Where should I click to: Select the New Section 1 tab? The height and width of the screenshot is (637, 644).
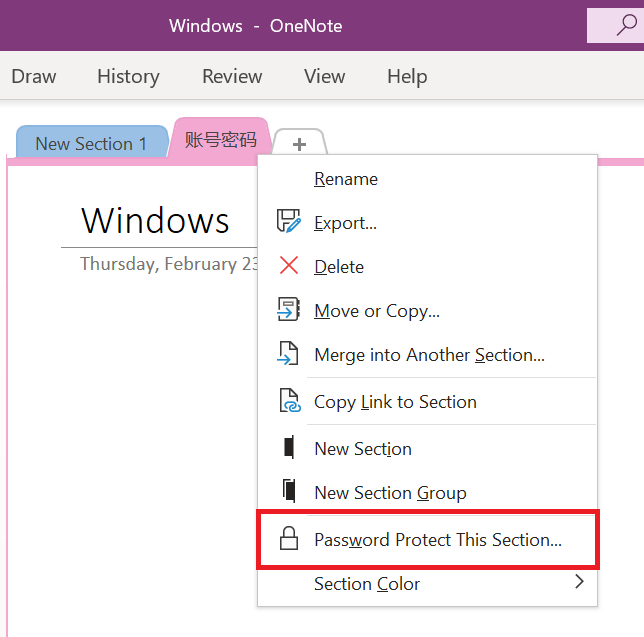coord(92,143)
